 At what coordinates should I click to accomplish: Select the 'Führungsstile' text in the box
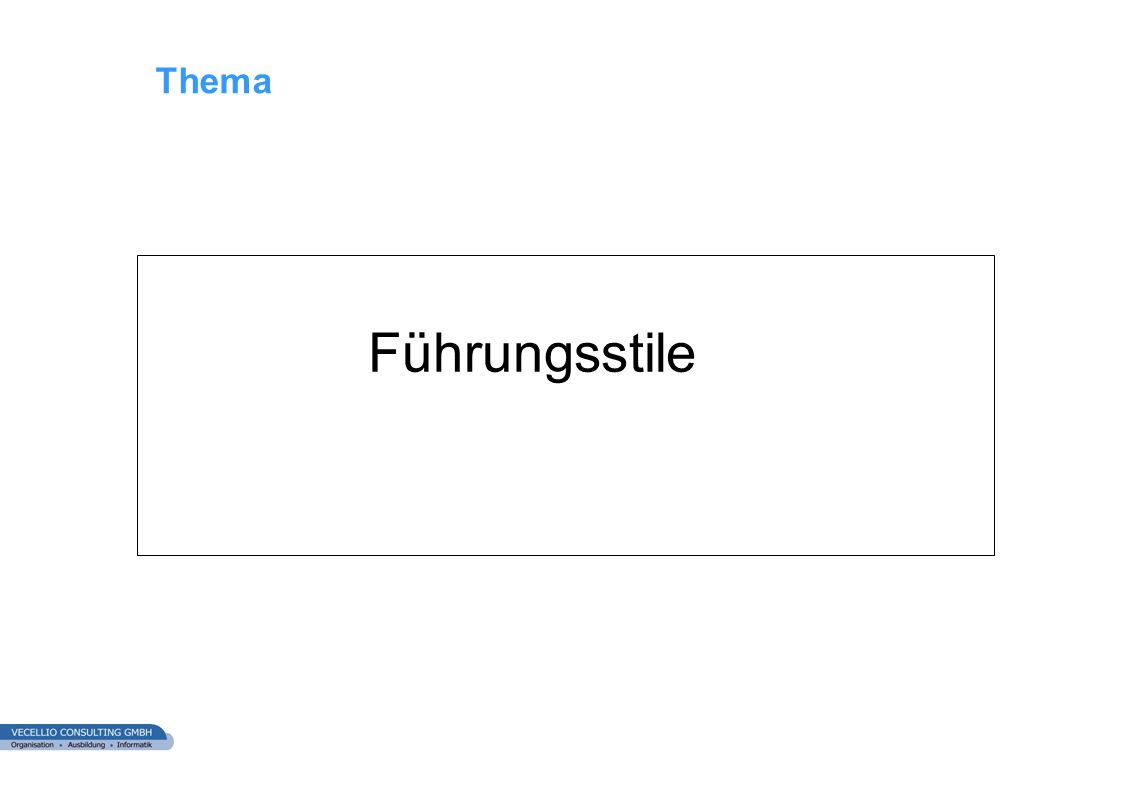(532, 354)
